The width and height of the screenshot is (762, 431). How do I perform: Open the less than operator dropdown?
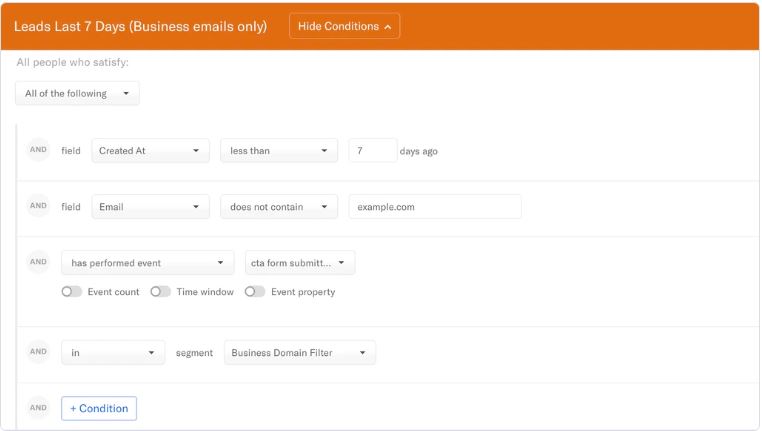(279, 151)
